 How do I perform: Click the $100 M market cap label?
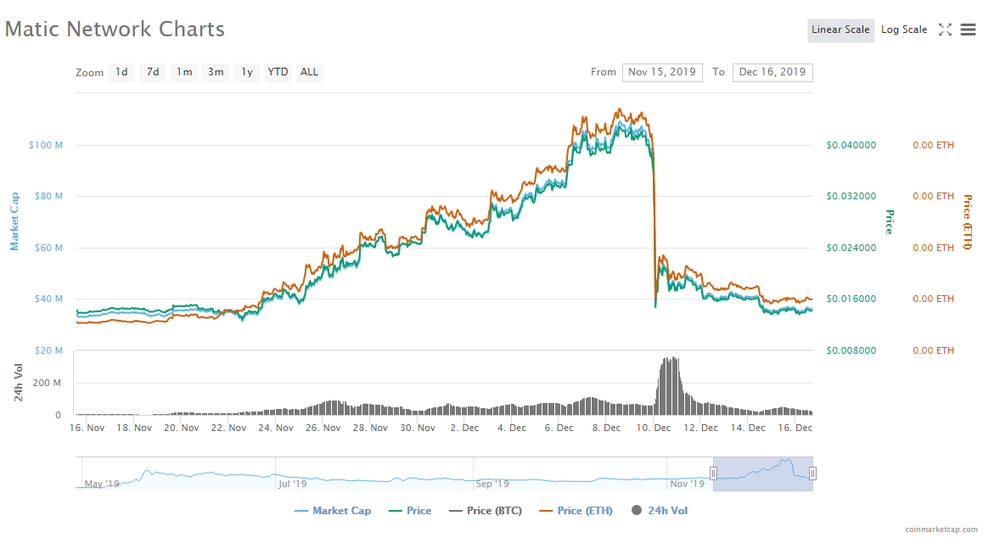click(45, 145)
